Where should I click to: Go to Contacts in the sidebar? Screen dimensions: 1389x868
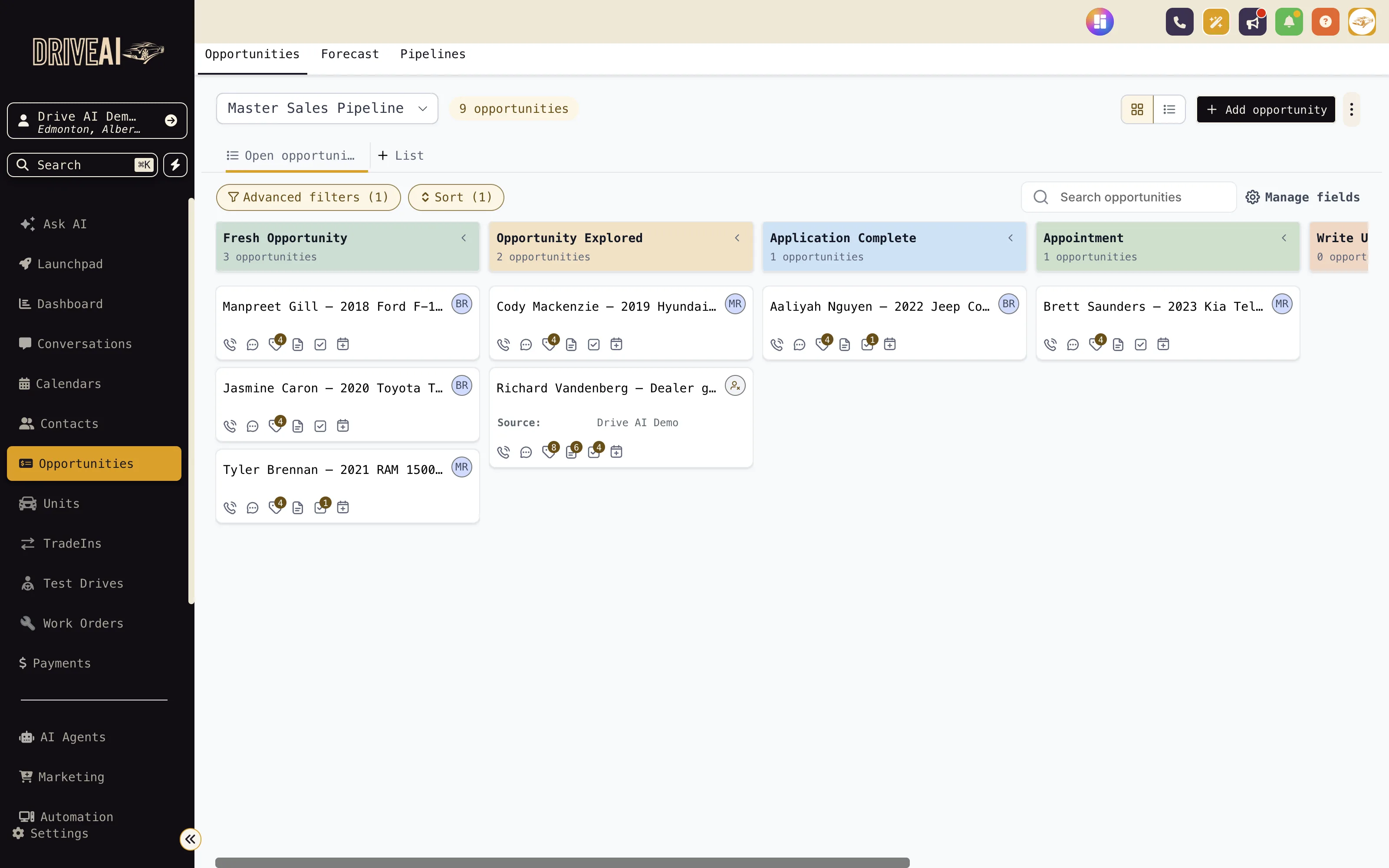pyautogui.click(x=94, y=424)
